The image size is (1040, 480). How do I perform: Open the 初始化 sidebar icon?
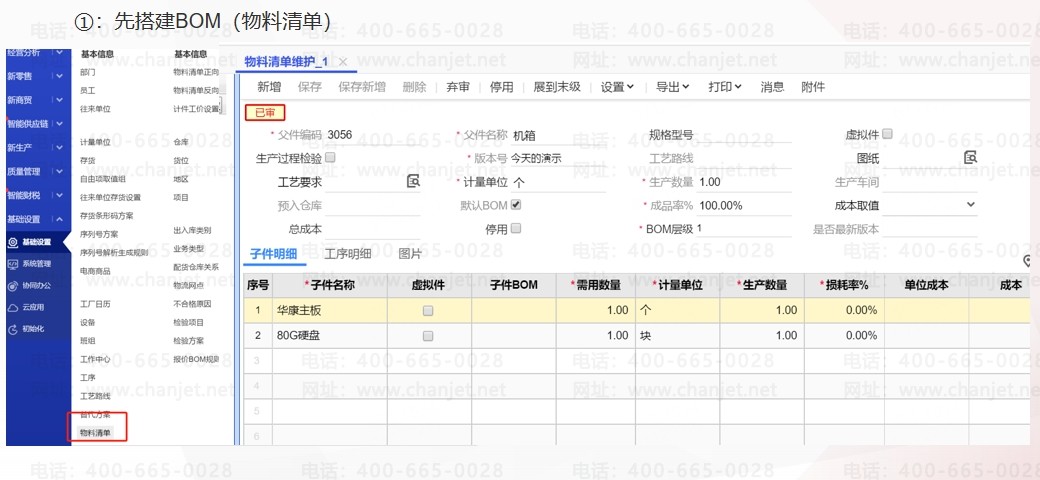point(13,329)
